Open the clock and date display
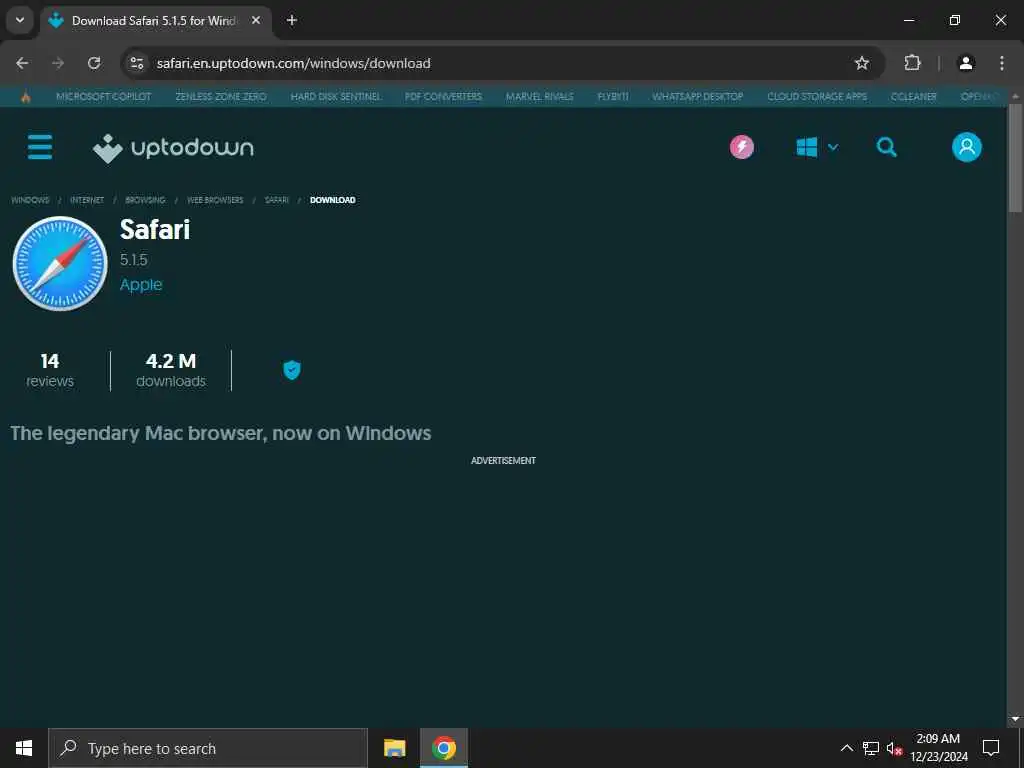 (x=938, y=748)
